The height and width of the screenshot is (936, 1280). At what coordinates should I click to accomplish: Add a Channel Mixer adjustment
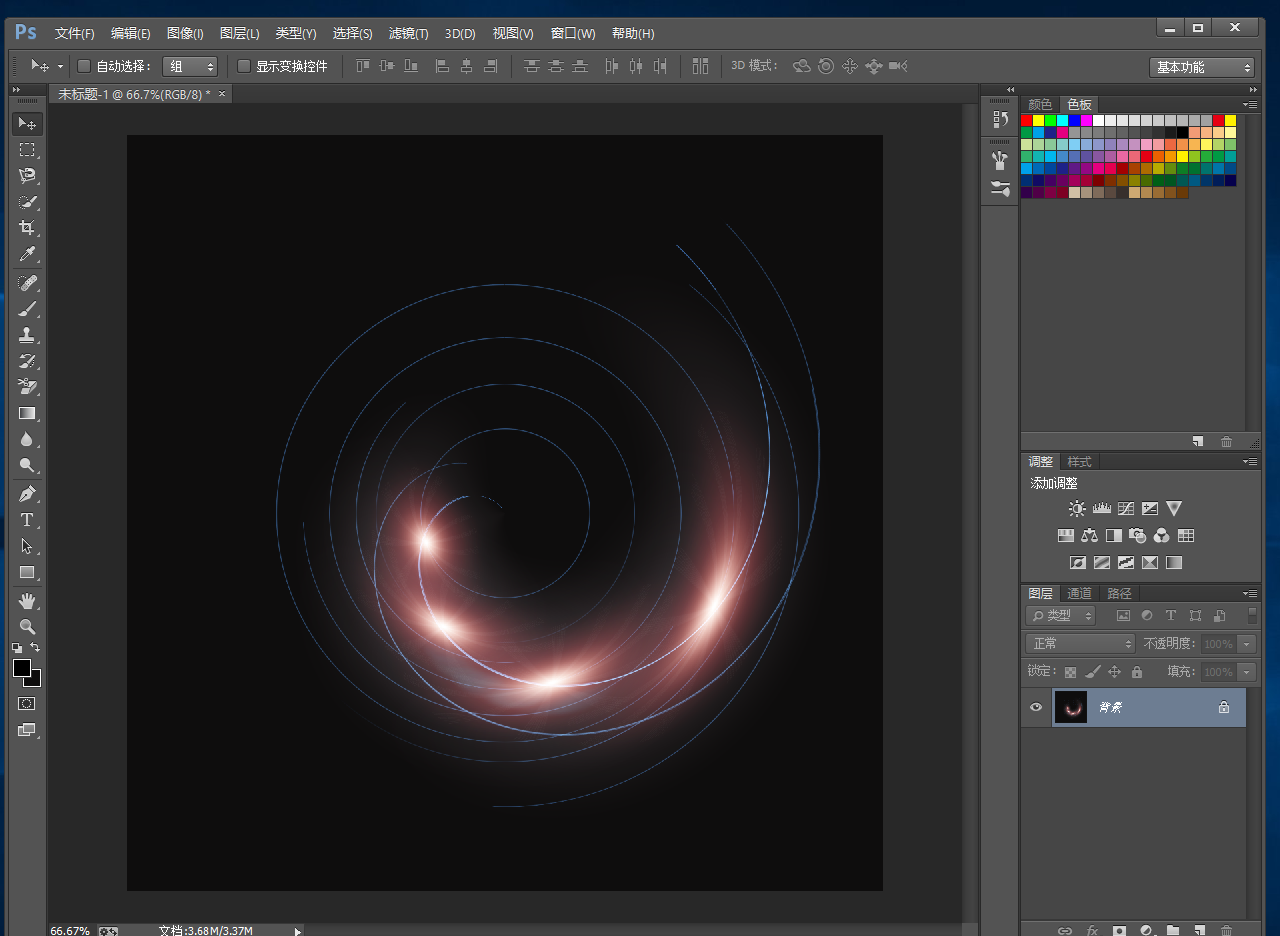(1162, 536)
